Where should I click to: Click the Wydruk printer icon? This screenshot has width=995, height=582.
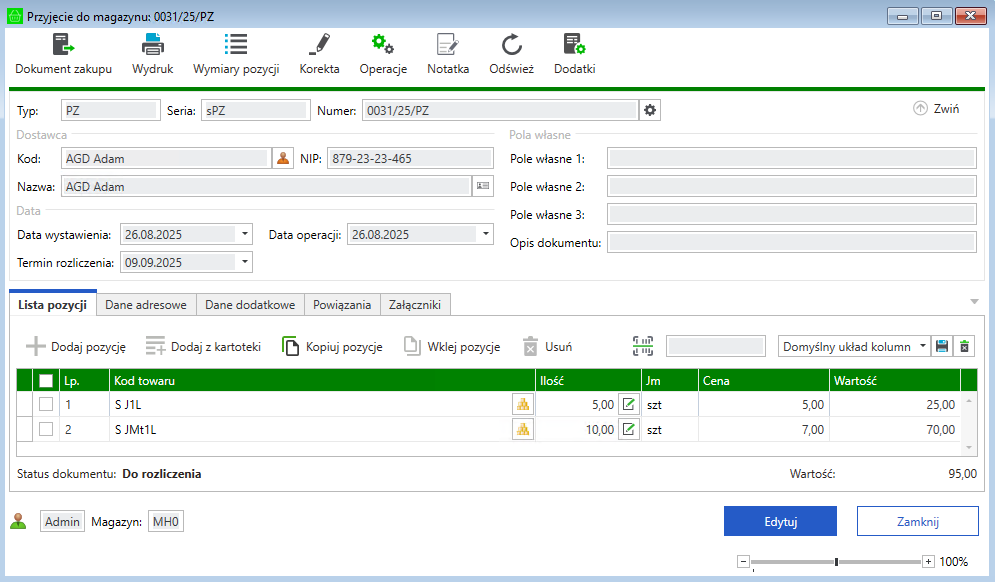153,45
